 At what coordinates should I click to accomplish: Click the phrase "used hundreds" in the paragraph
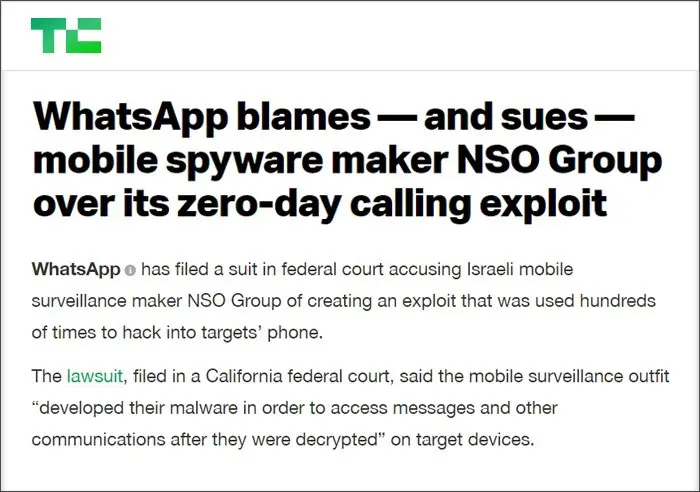click(x=595, y=301)
